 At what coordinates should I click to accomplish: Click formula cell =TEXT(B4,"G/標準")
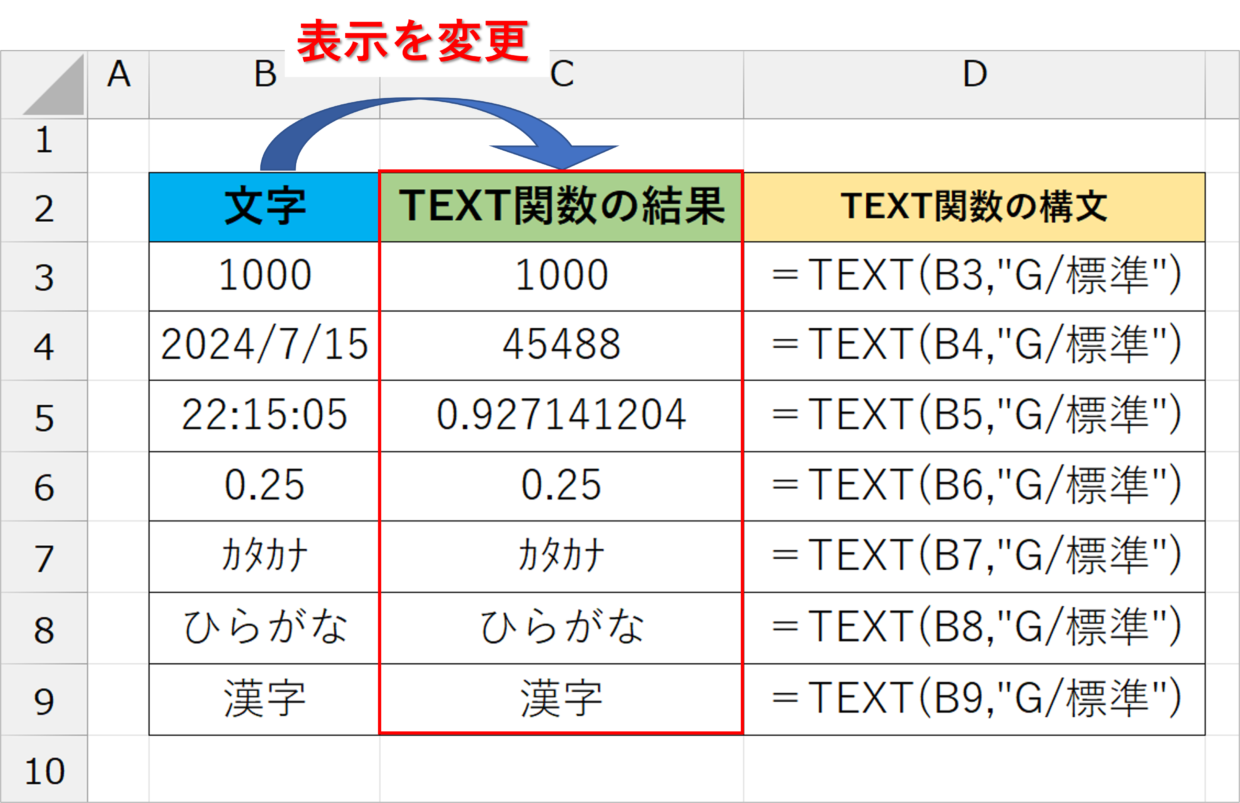coord(975,346)
